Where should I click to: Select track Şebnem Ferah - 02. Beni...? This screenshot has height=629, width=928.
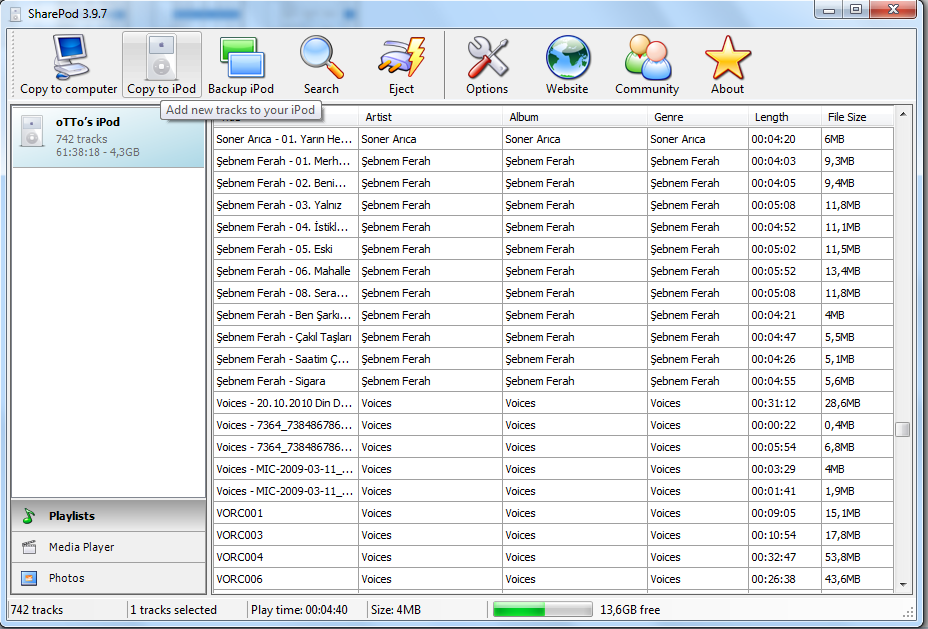(x=553, y=183)
